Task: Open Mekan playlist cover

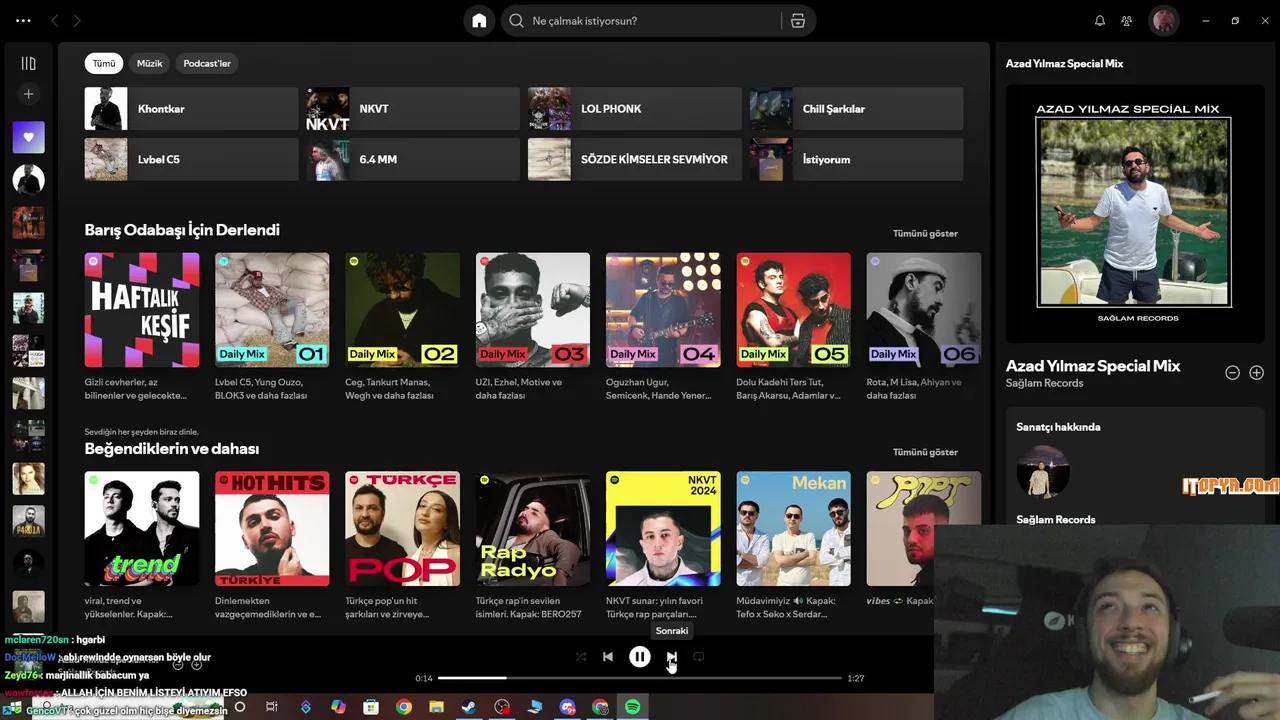Action: point(793,529)
